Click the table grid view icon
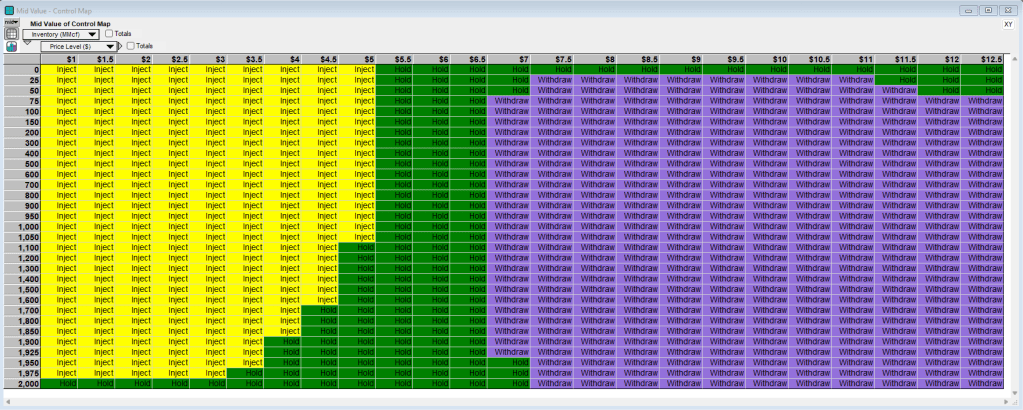The width and height of the screenshot is (1023, 410). tap(12, 33)
